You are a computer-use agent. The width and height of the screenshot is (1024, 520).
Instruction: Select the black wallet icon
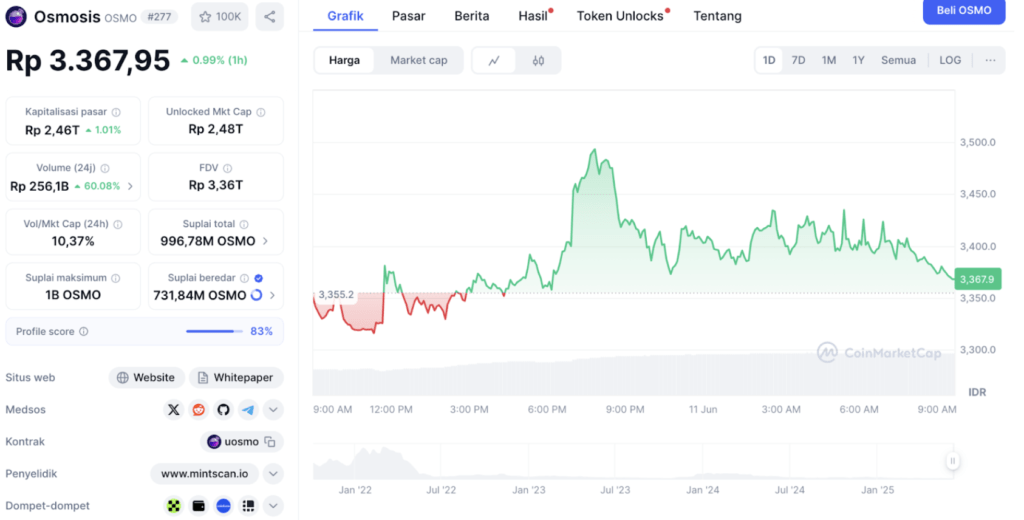(x=199, y=506)
